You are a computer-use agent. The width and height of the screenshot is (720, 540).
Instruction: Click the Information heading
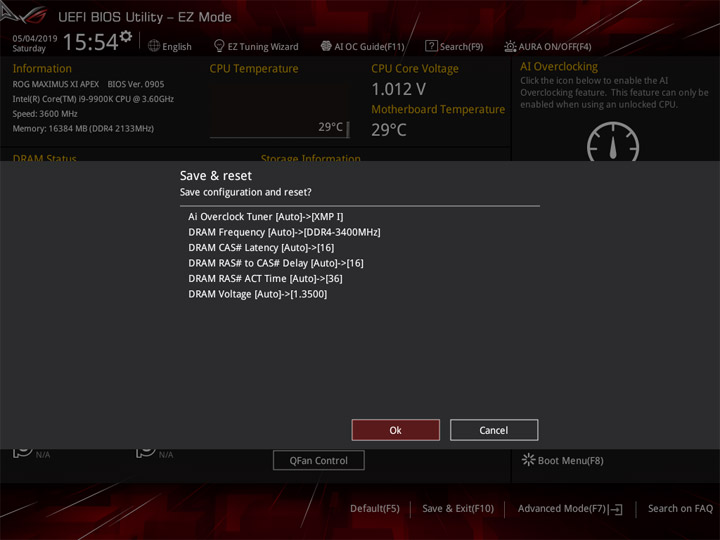tap(42, 68)
